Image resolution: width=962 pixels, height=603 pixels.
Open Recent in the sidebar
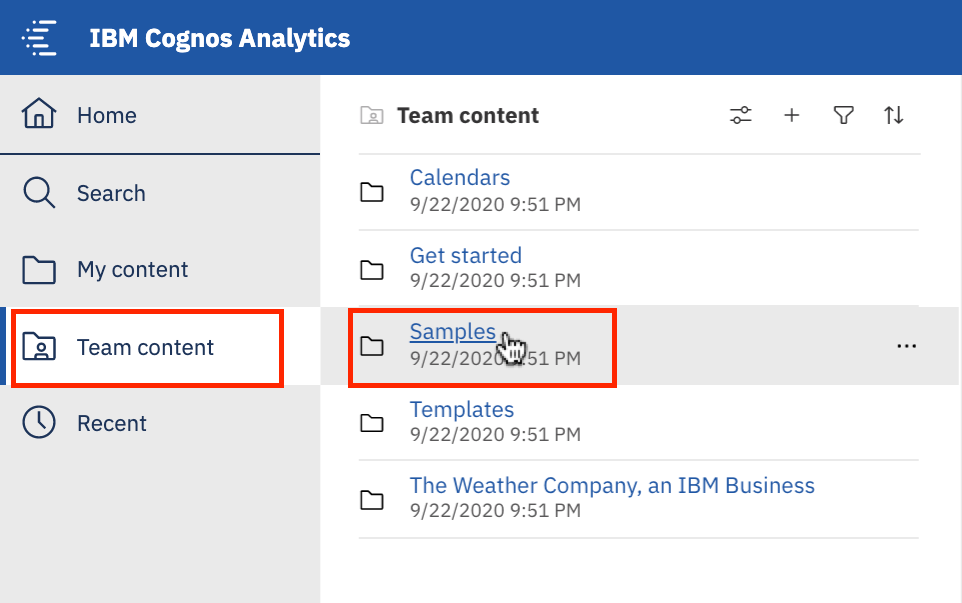coord(160,423)
